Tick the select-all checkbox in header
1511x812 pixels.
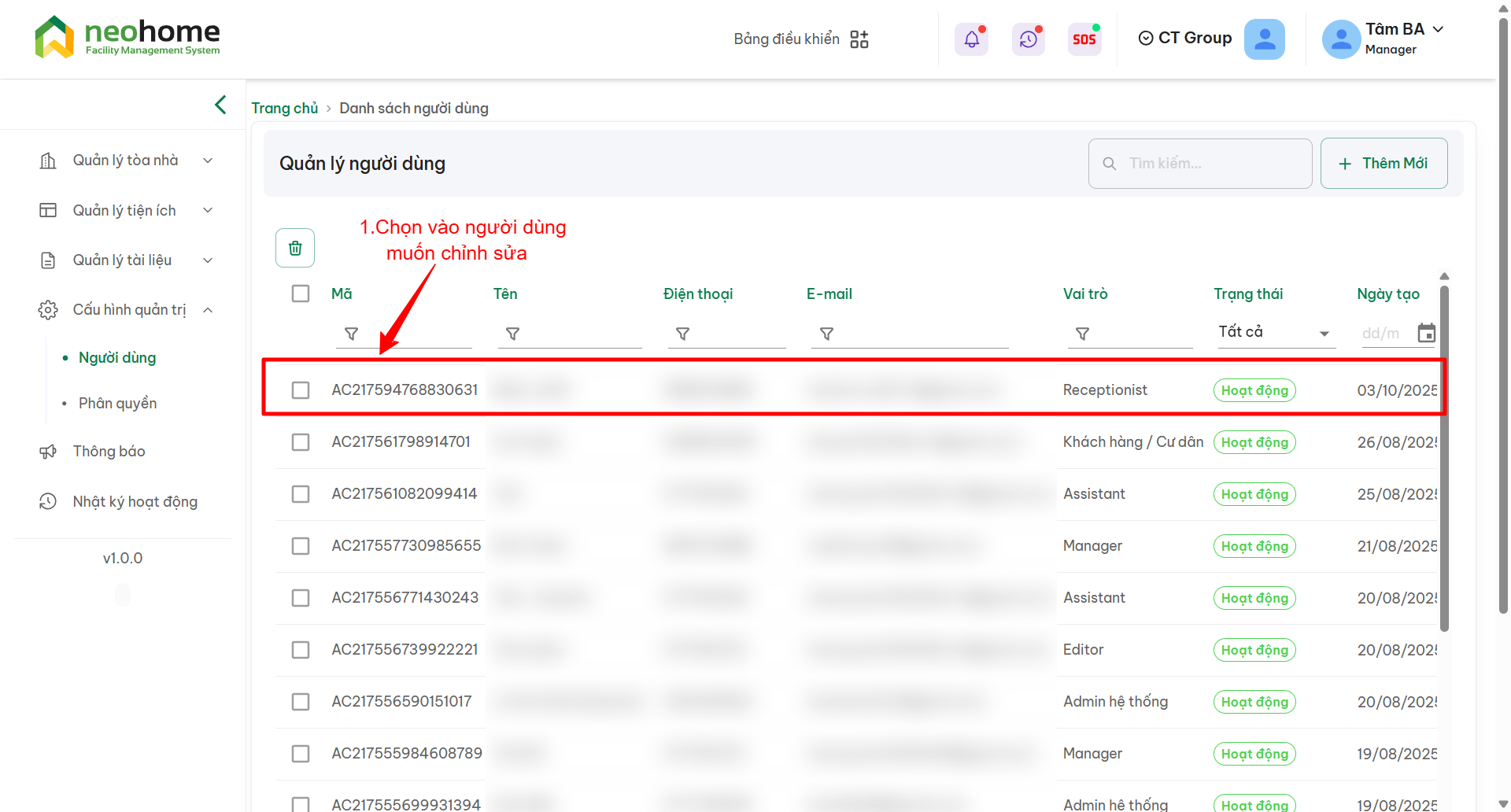coord(301,293)
